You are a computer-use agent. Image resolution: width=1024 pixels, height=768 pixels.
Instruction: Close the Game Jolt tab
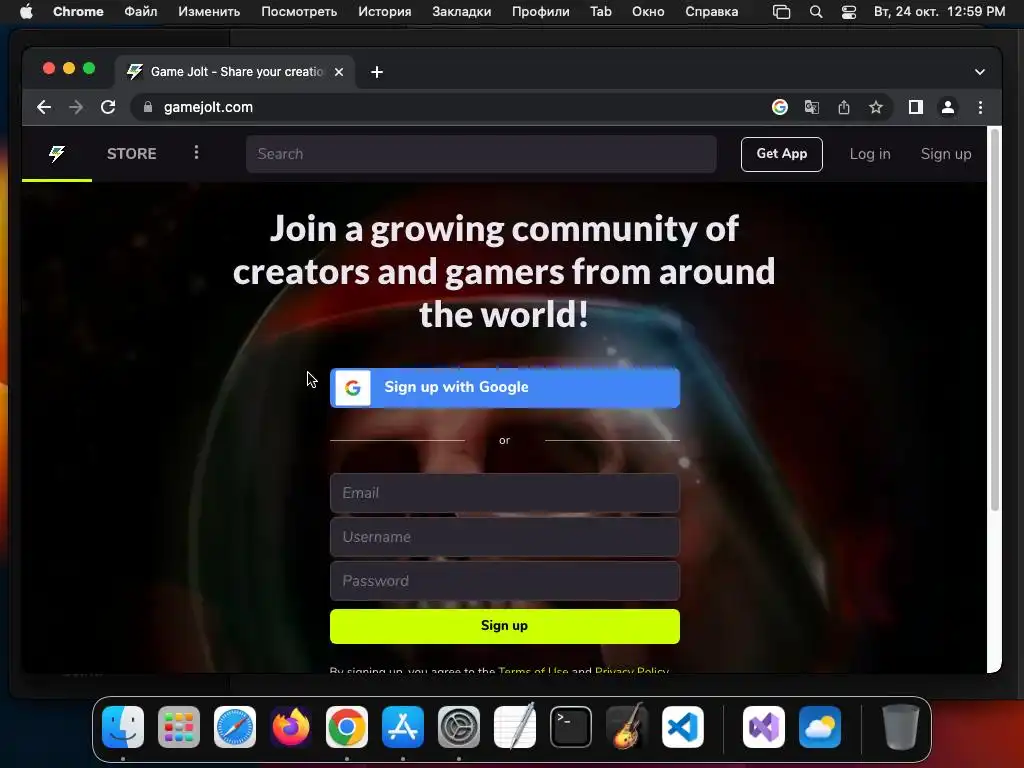click(339, 72)
